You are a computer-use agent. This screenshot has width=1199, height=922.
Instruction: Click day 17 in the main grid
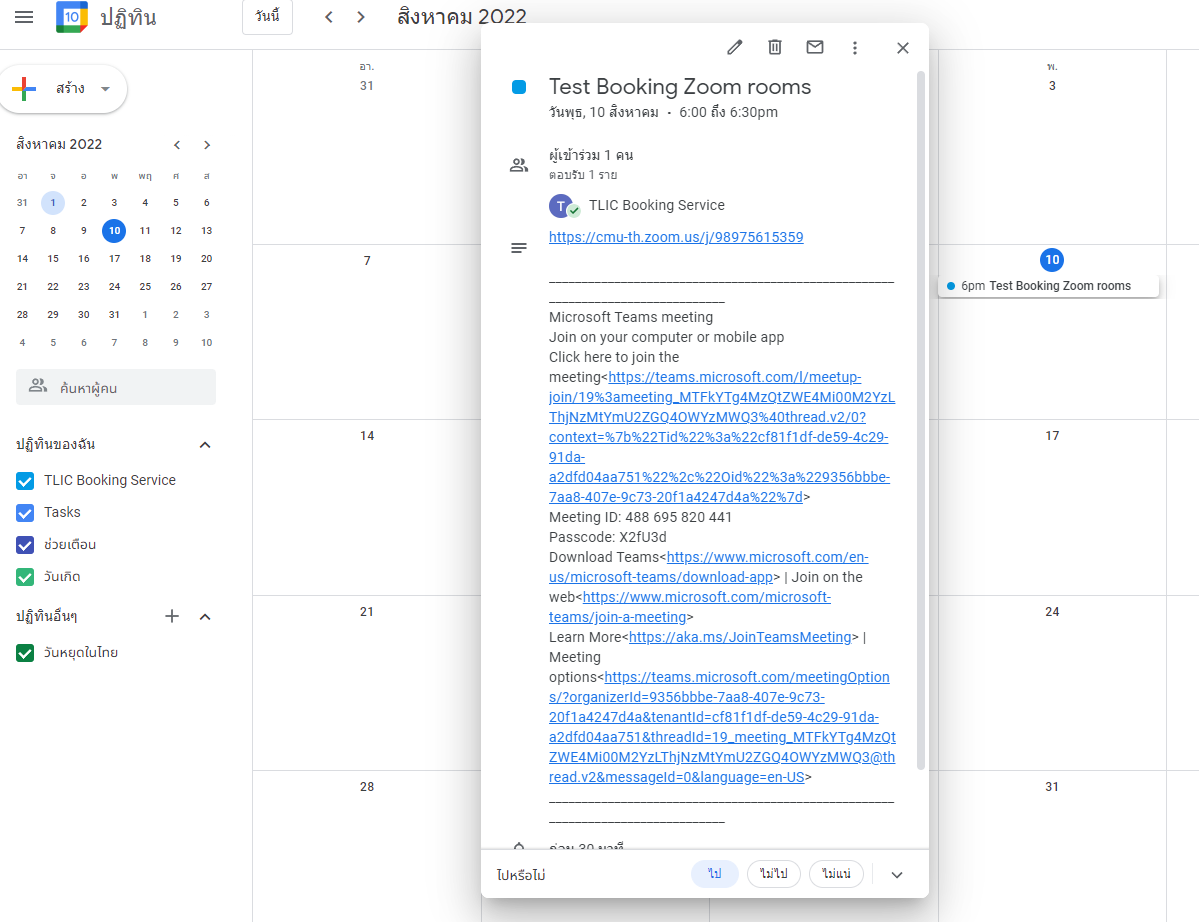1052,436
